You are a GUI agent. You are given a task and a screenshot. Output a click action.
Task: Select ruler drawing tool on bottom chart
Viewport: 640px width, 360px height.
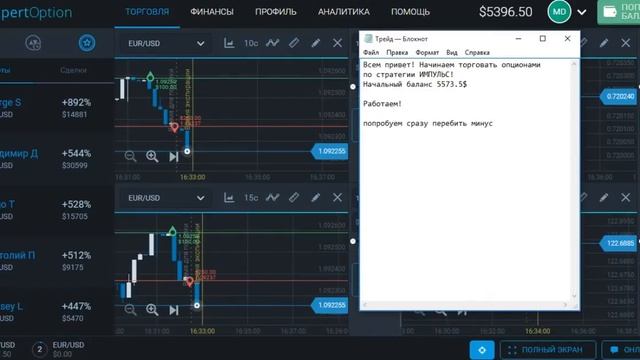[x=294, y=198]
